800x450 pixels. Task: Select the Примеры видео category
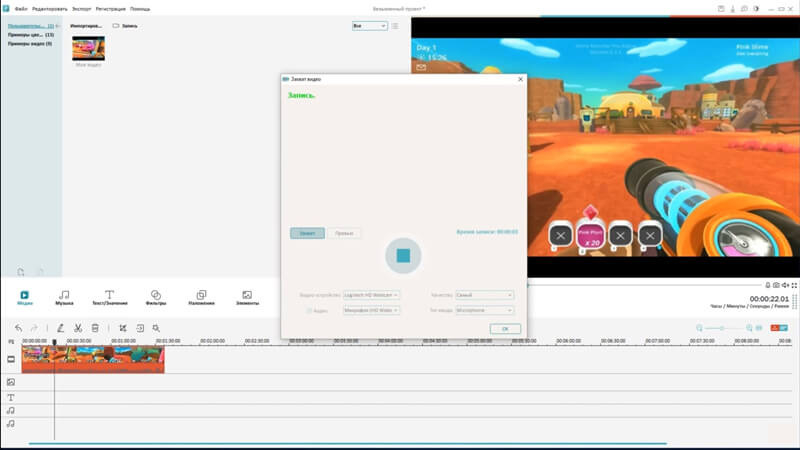[30, 44]
